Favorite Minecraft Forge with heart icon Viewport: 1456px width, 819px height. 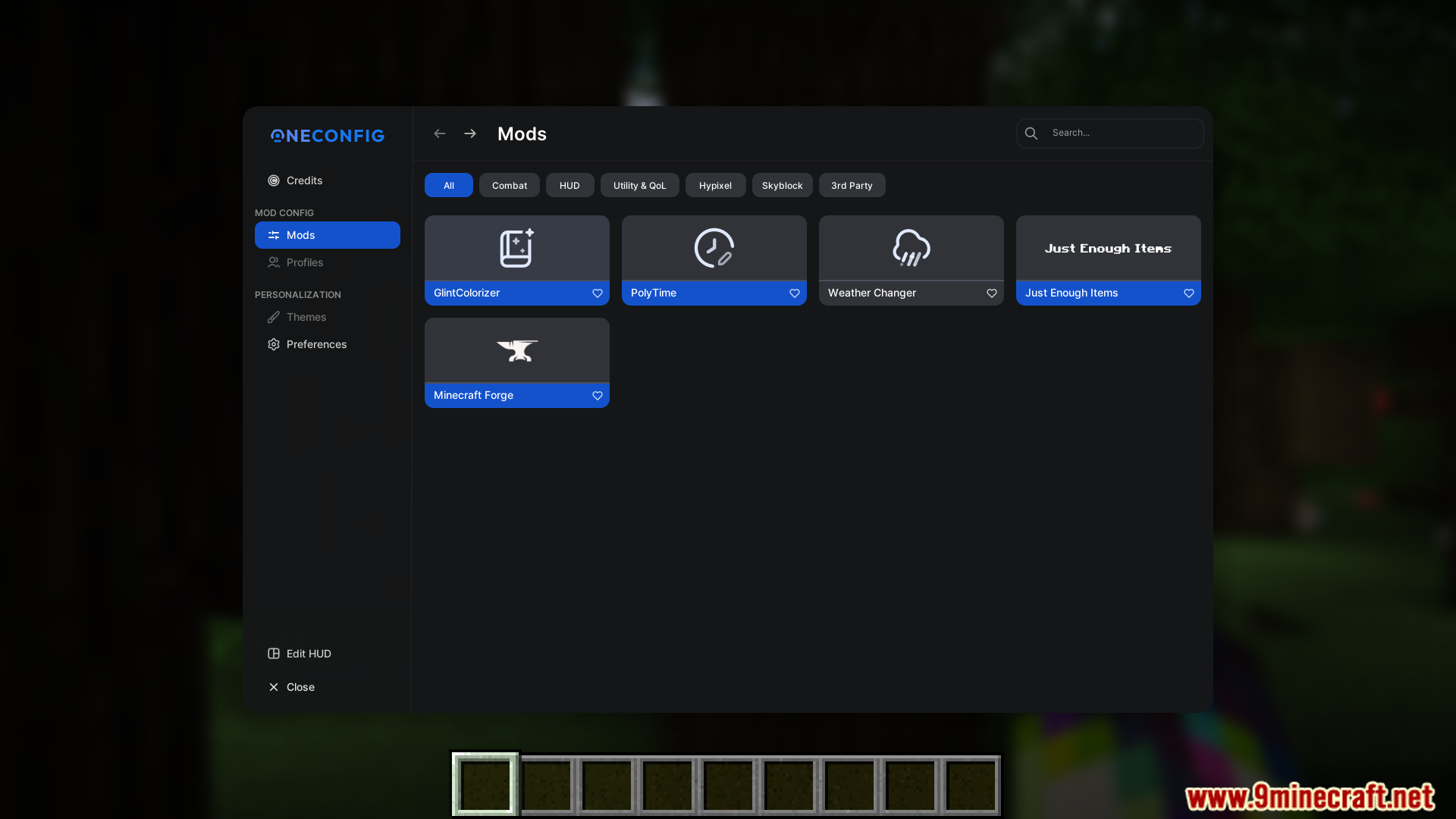[x=598, y=396]
